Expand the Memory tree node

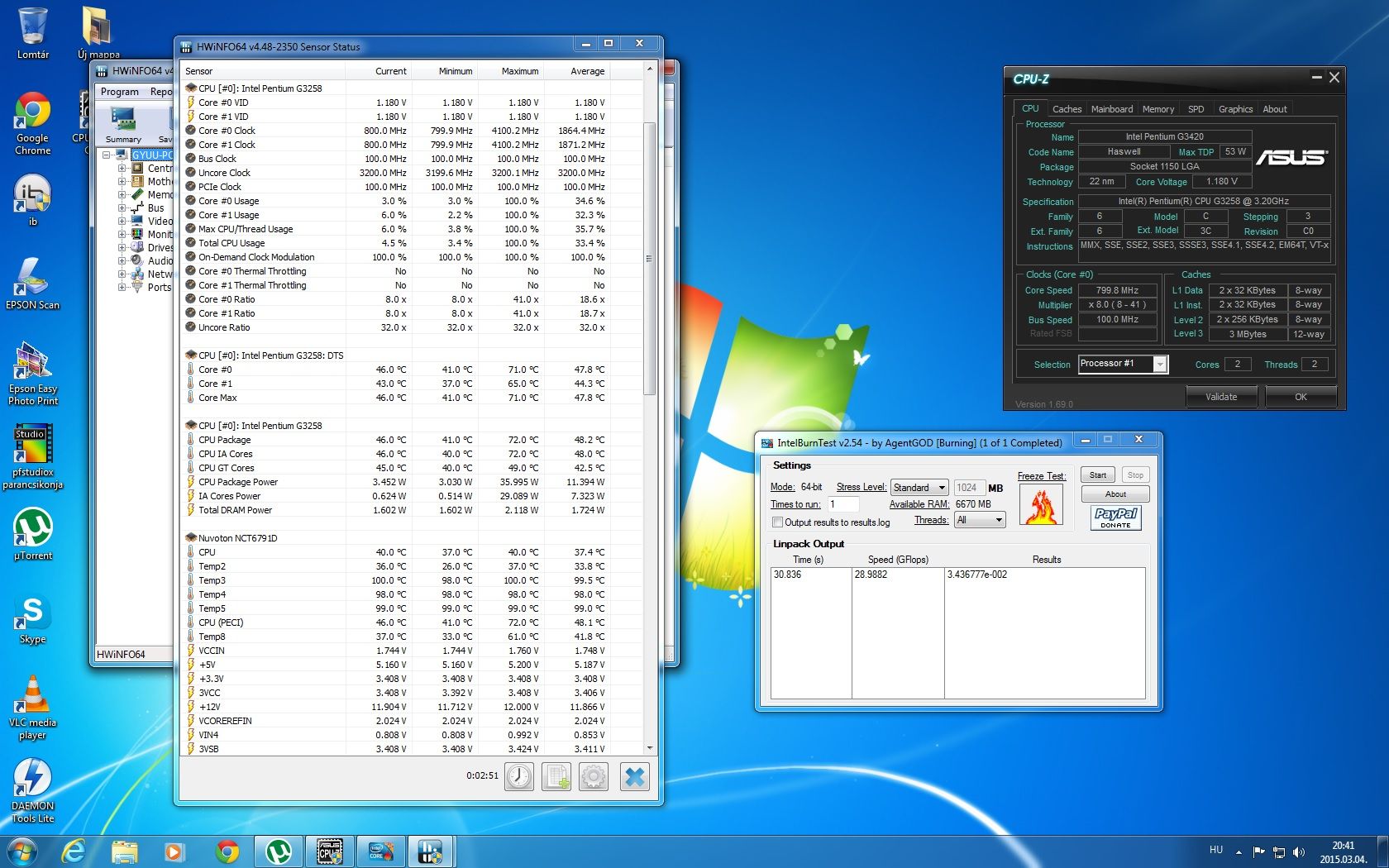tap(122, 194)
